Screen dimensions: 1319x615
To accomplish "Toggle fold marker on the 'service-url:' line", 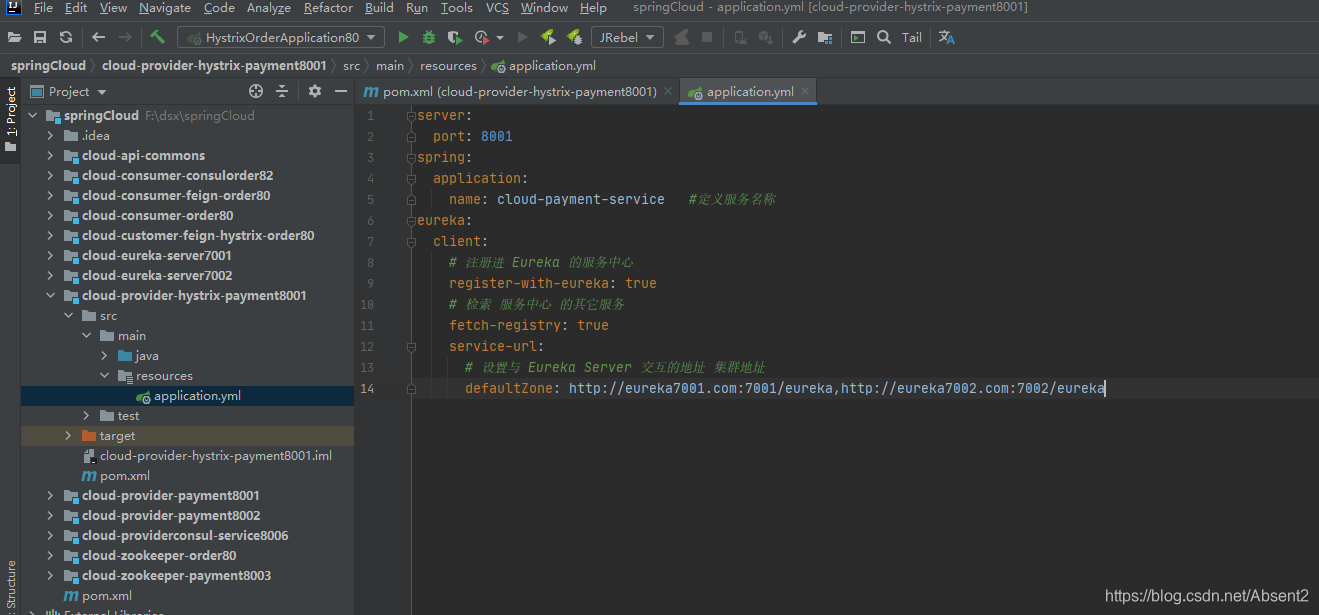I will (411, 347).
